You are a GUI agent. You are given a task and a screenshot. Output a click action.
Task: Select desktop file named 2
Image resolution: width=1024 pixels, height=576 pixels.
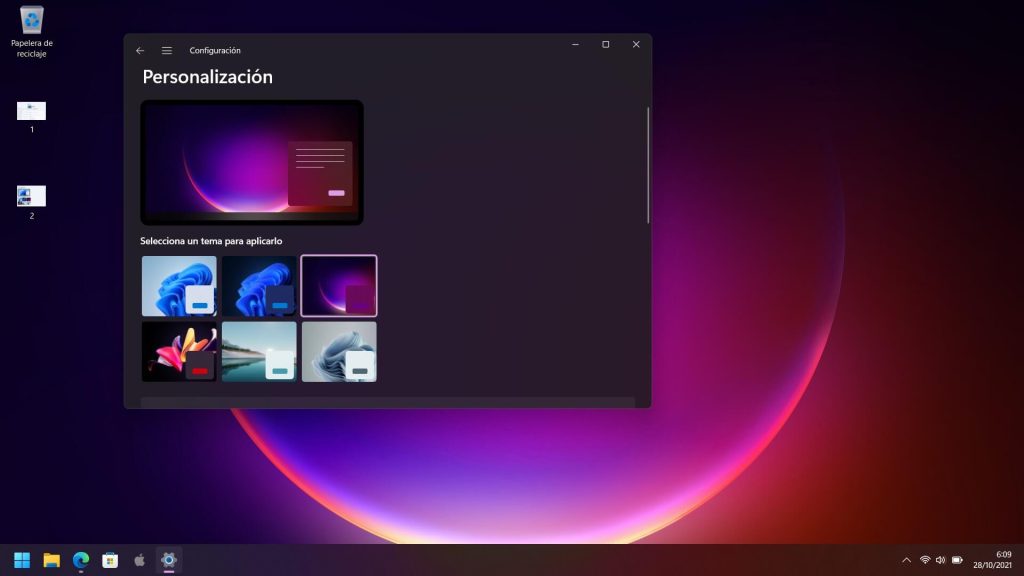tap(31, 202)
